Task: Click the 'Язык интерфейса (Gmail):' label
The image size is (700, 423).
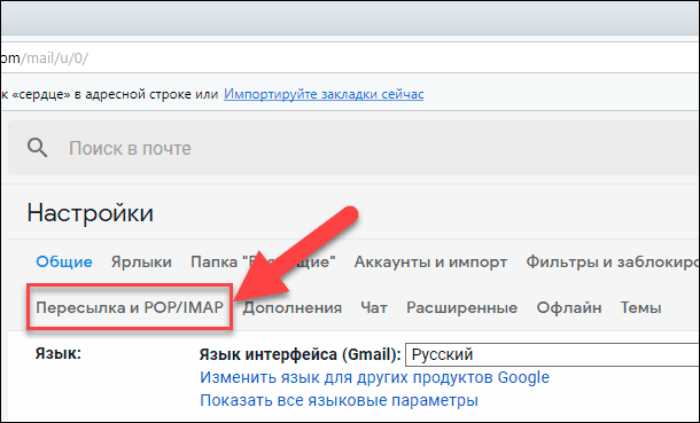Action: [x=300, y=355]
